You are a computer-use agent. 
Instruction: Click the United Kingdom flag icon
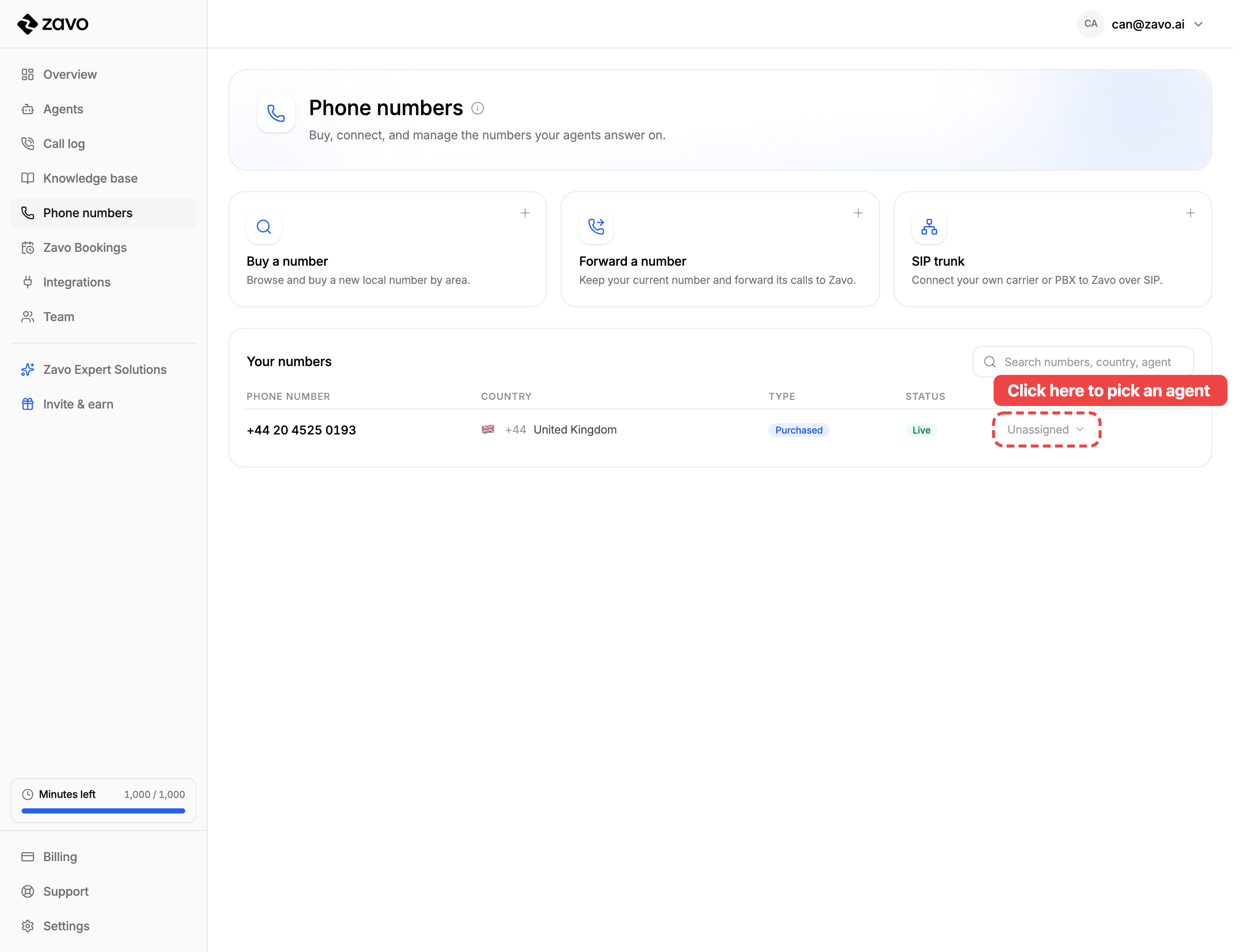tap(488, 430)
